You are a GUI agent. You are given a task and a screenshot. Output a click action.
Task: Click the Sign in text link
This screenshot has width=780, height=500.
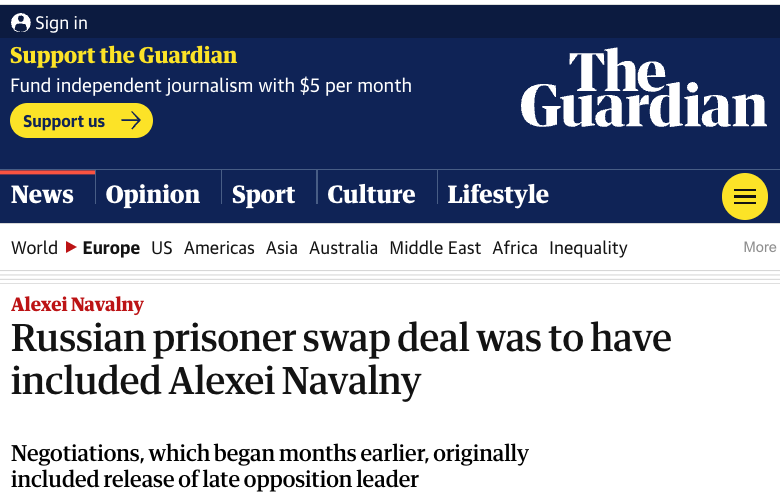pos(61,22)
